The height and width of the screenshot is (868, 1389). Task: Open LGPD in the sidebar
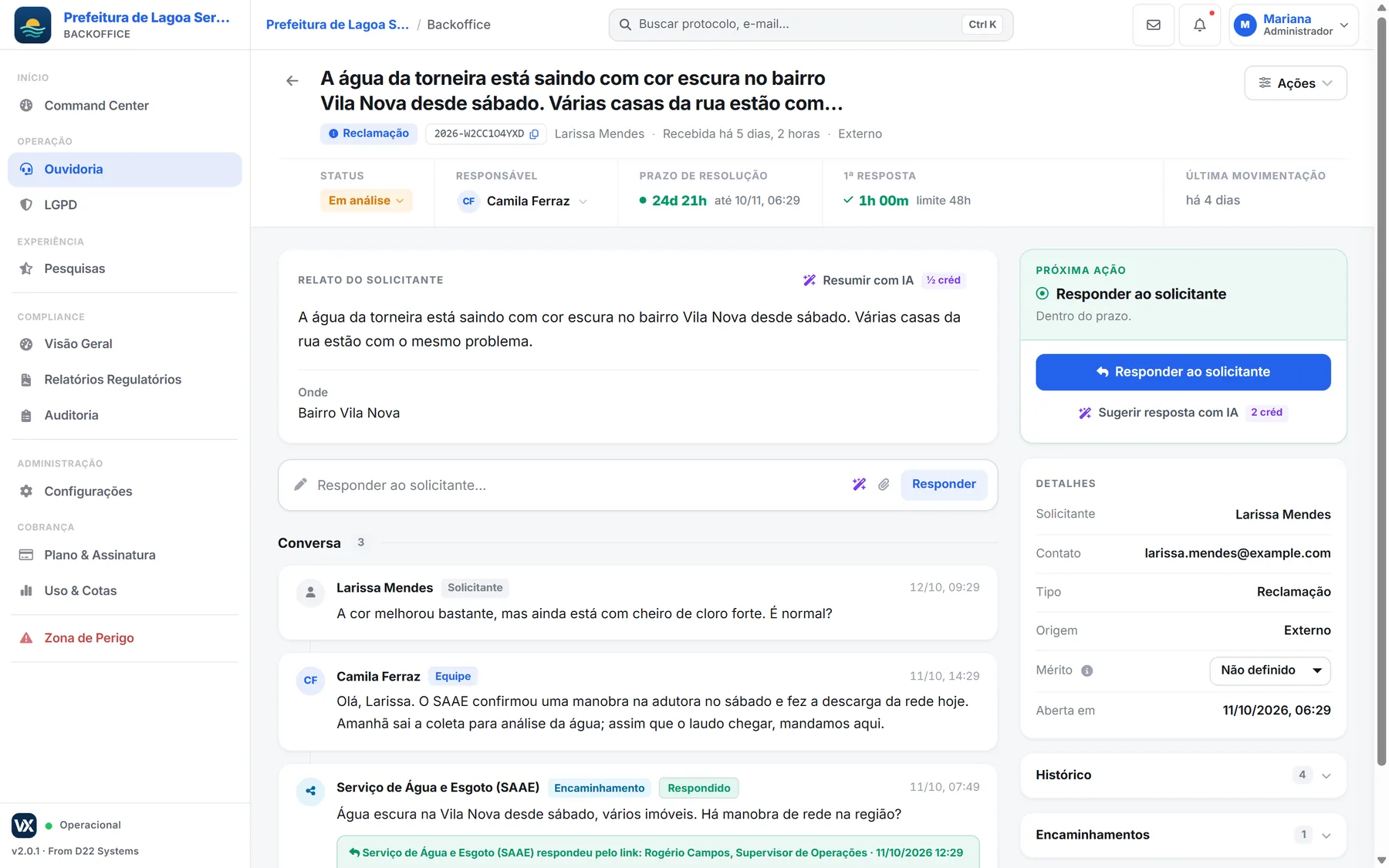tap(125, 205)
